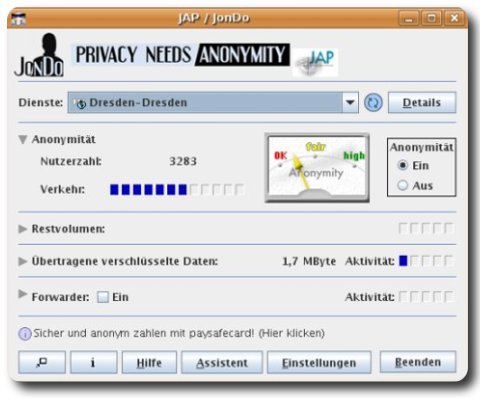This screenshot has width=480, height=398.
Task: Open Hilfe
Action: [x=149, y=362]
